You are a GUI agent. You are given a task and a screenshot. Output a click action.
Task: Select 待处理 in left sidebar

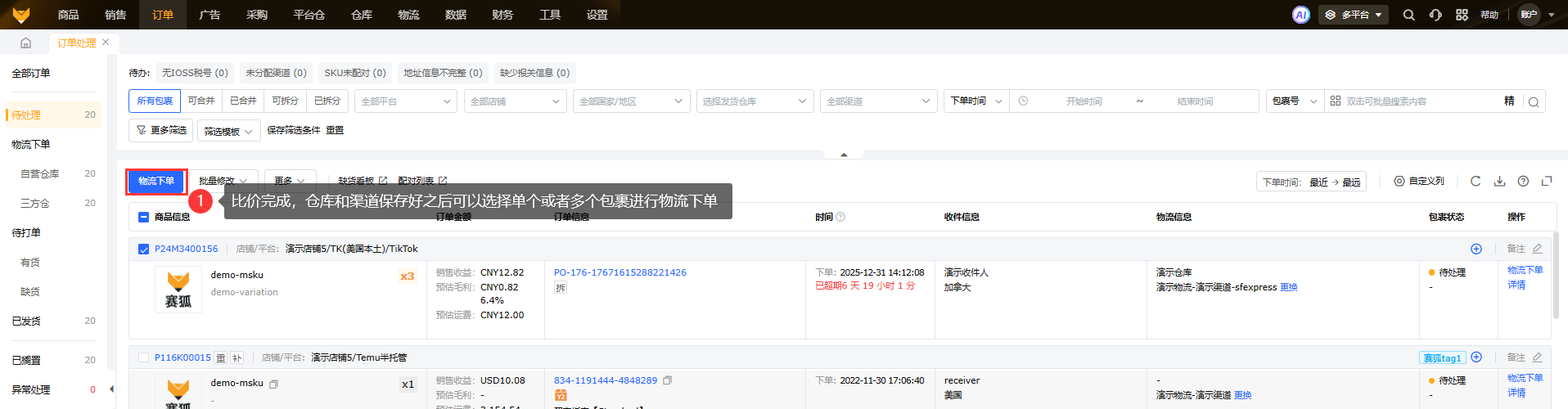click(x=52, y=115)
